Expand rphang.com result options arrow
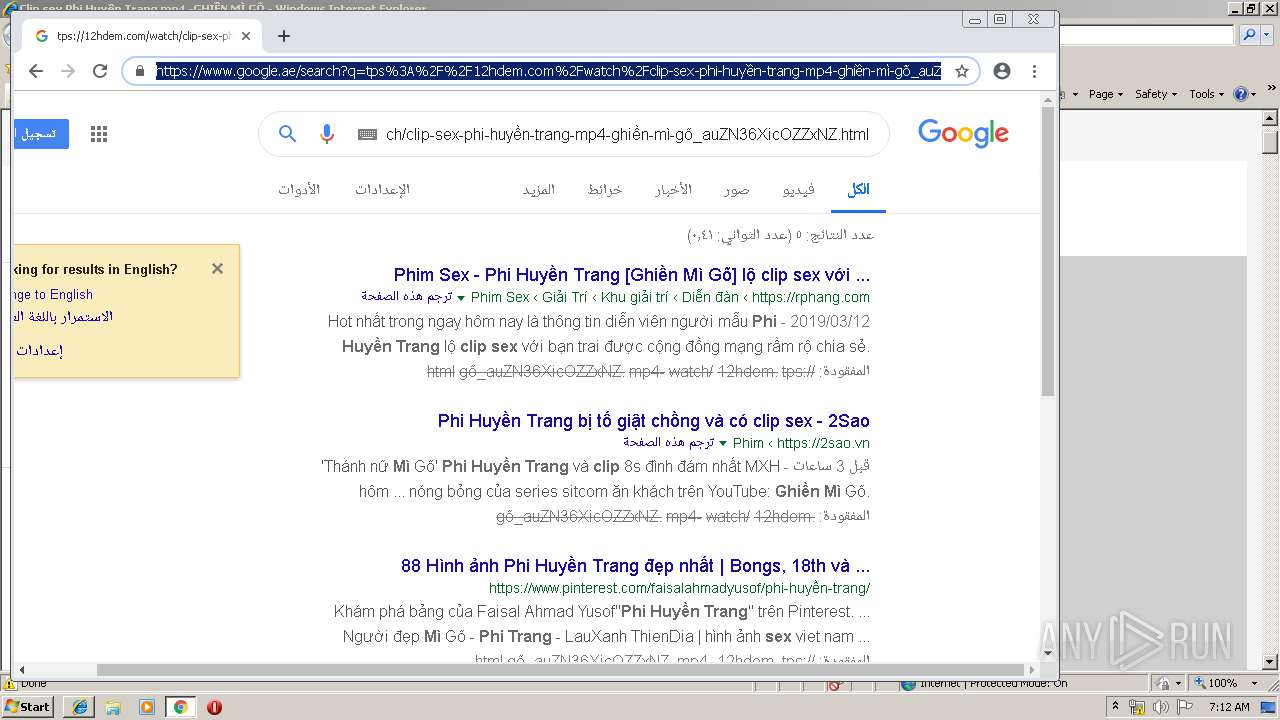This screenshot has height=720, width=1280. click(461, 298)
